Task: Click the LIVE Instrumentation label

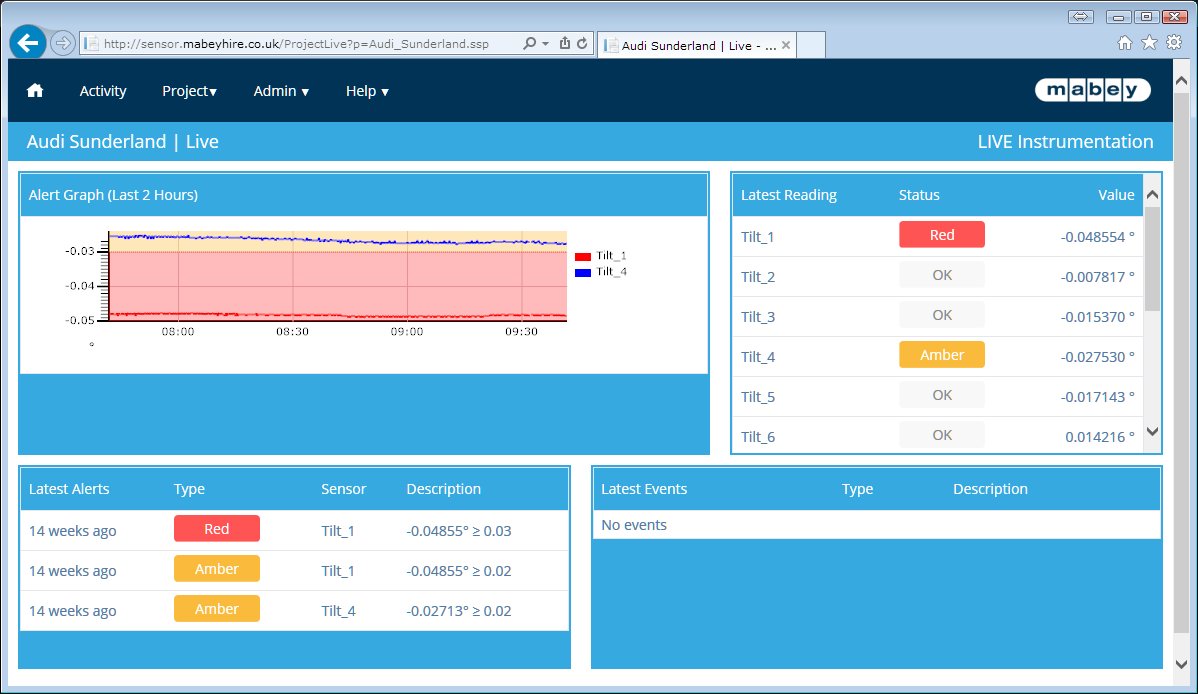Action: pos(1065,141)
